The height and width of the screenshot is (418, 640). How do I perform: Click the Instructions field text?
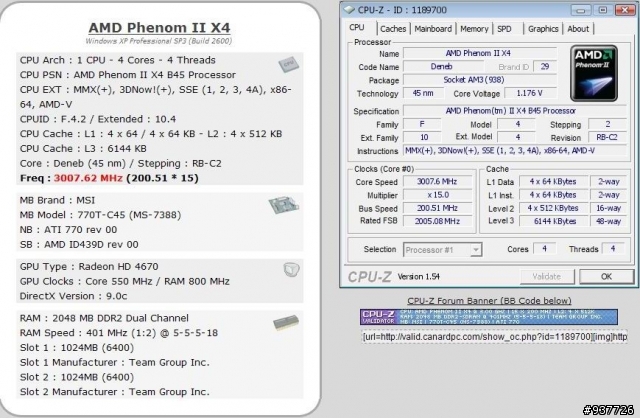click(x=514, y=151)
